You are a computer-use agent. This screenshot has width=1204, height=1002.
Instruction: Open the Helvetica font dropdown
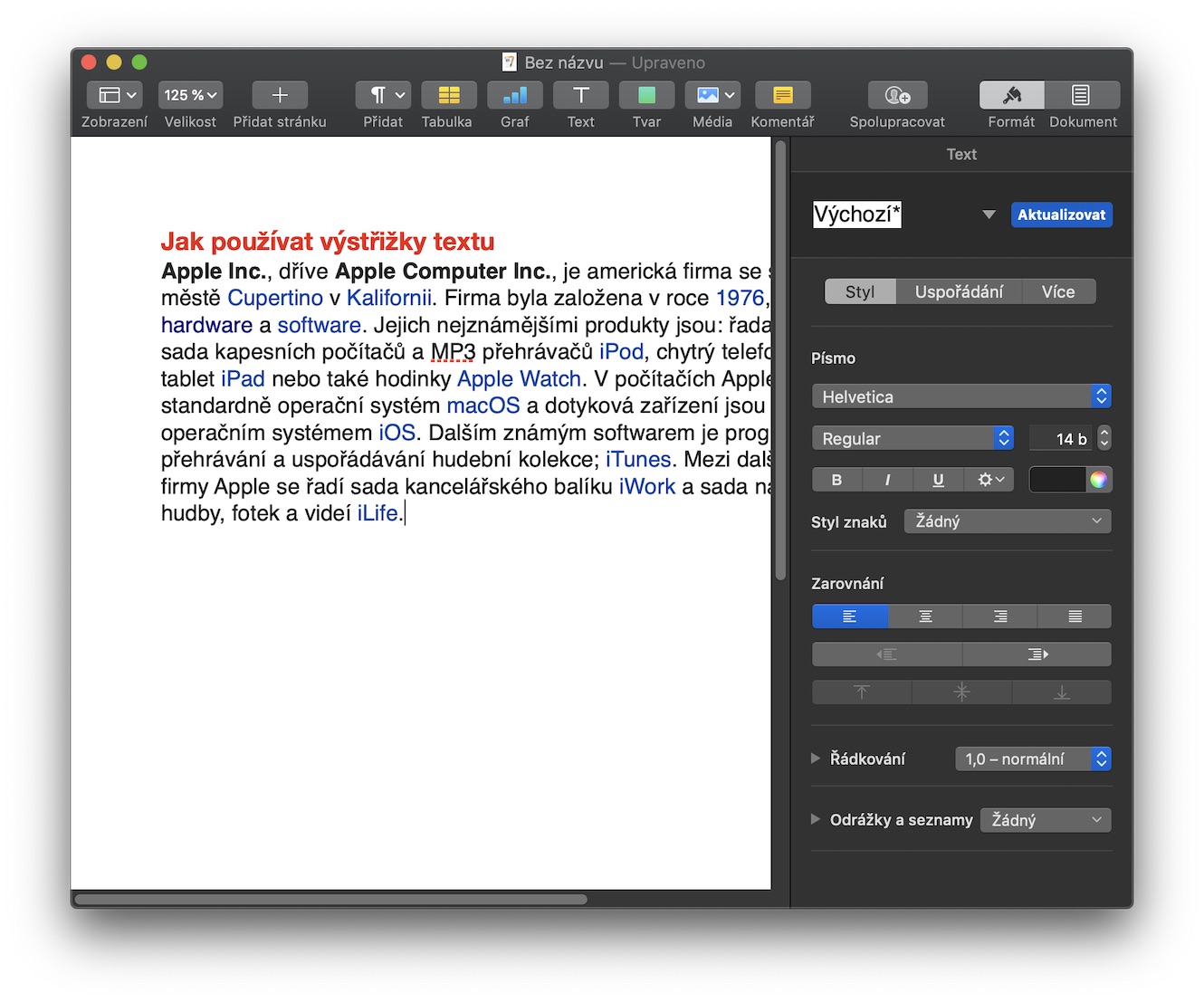tap(961, 396)
